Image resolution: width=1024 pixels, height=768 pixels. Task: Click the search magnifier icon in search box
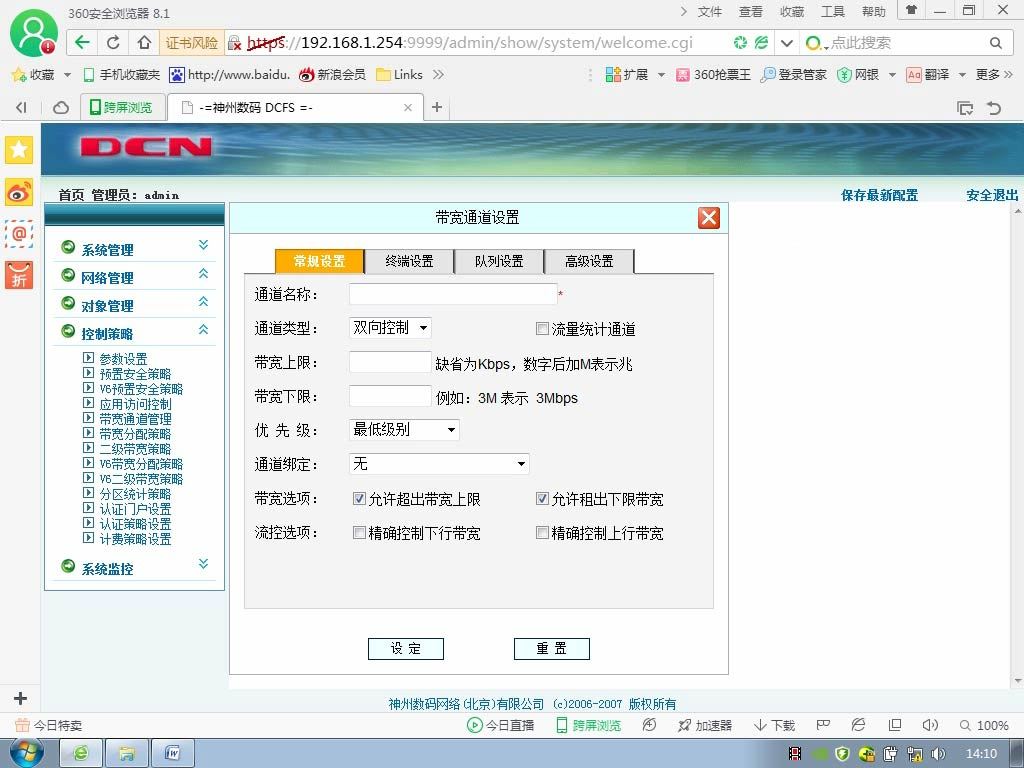coord(995,43)
